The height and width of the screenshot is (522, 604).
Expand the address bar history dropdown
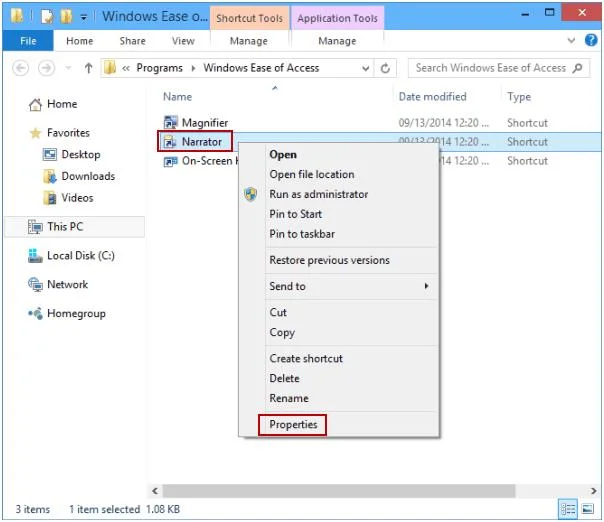coord(366,68)
